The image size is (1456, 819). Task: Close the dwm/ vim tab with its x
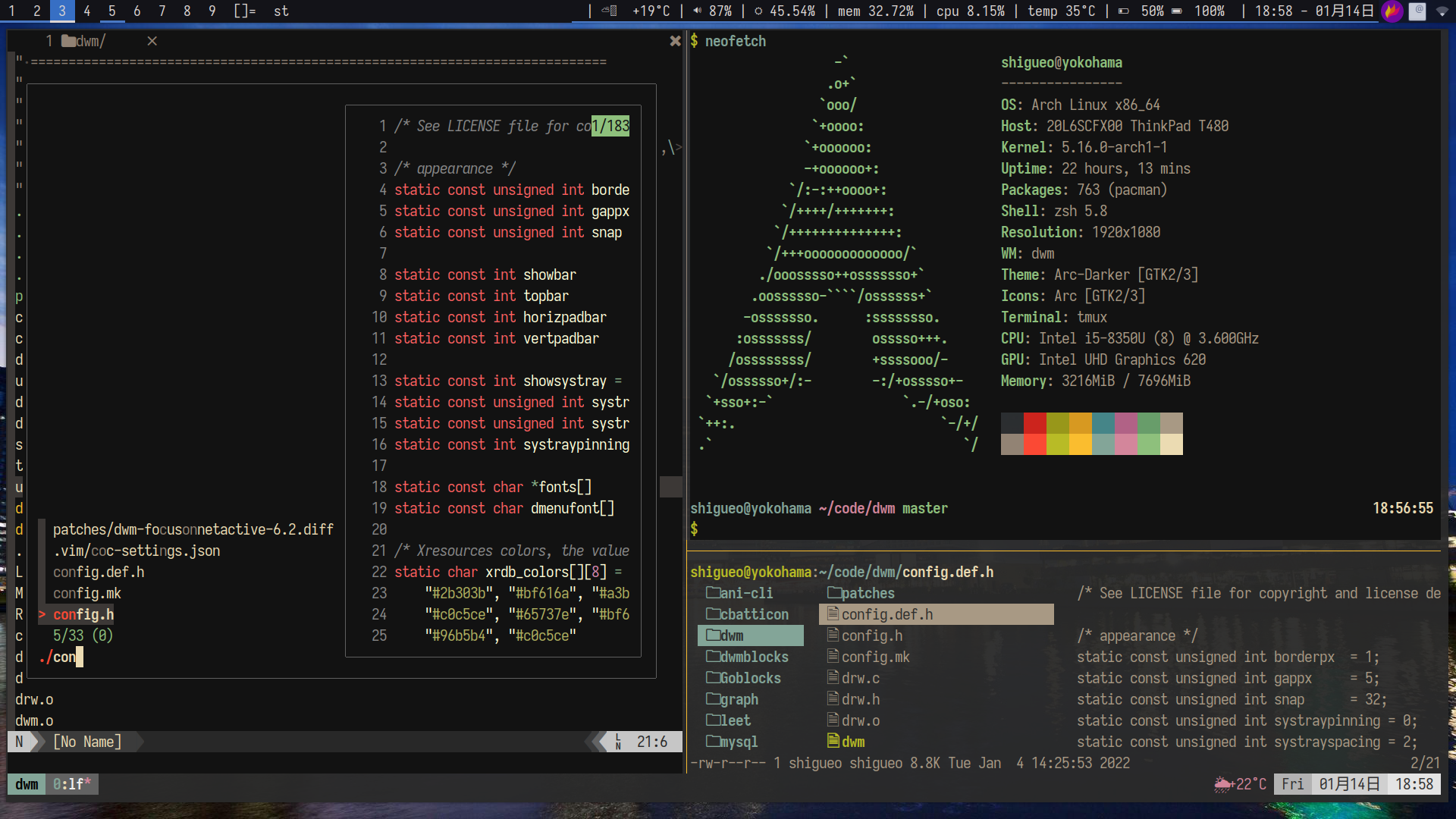[152, 41]
